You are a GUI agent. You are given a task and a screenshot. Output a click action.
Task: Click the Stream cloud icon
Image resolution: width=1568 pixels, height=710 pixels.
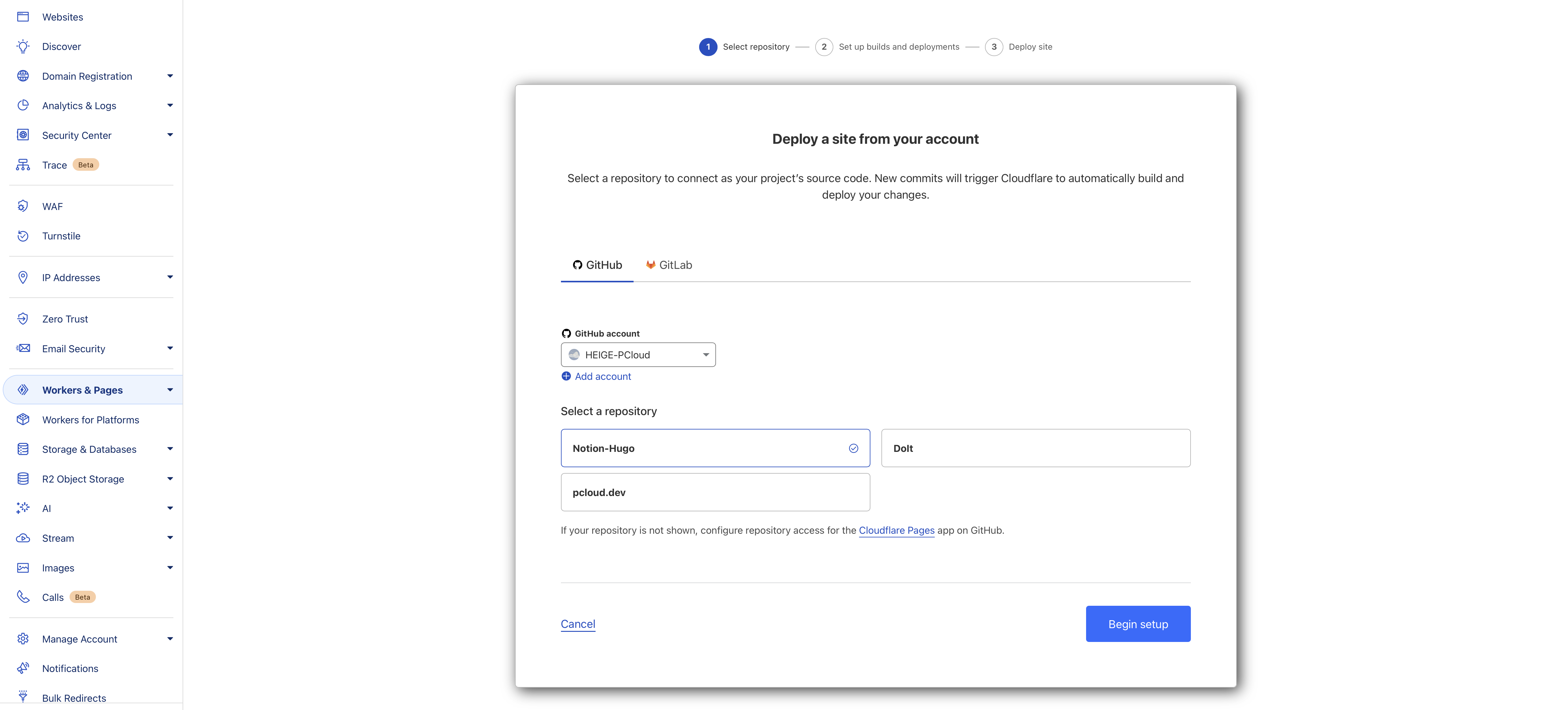pyautogui.click(x=23, y=538)
